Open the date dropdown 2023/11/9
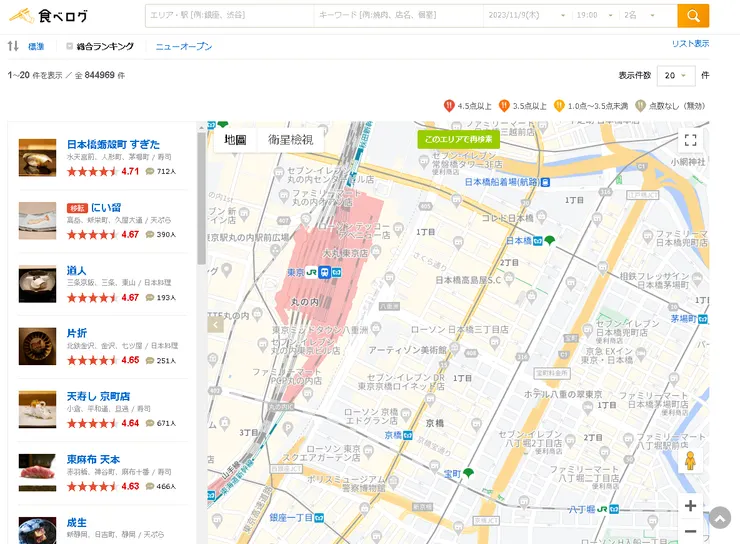The height and width of the screenshot is (544, 740). click(x=527, y=15)
